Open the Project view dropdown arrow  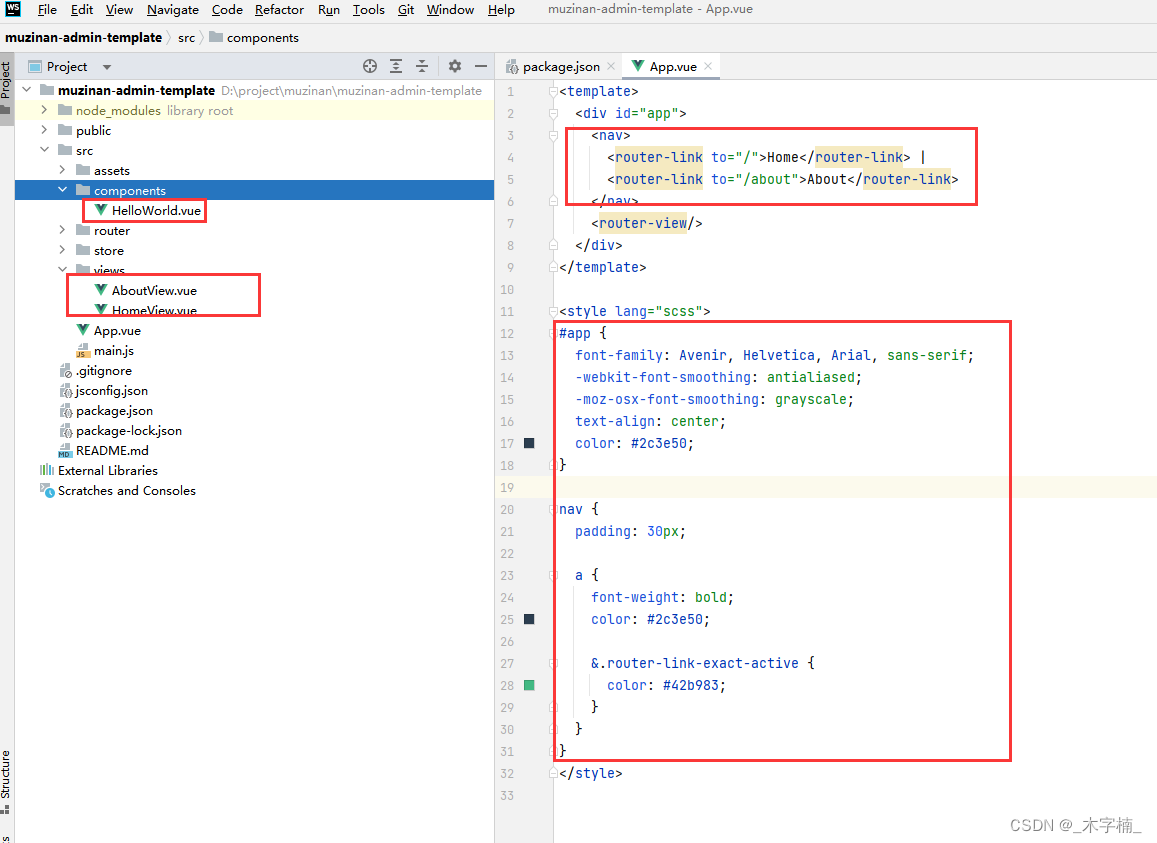point(107,67)
